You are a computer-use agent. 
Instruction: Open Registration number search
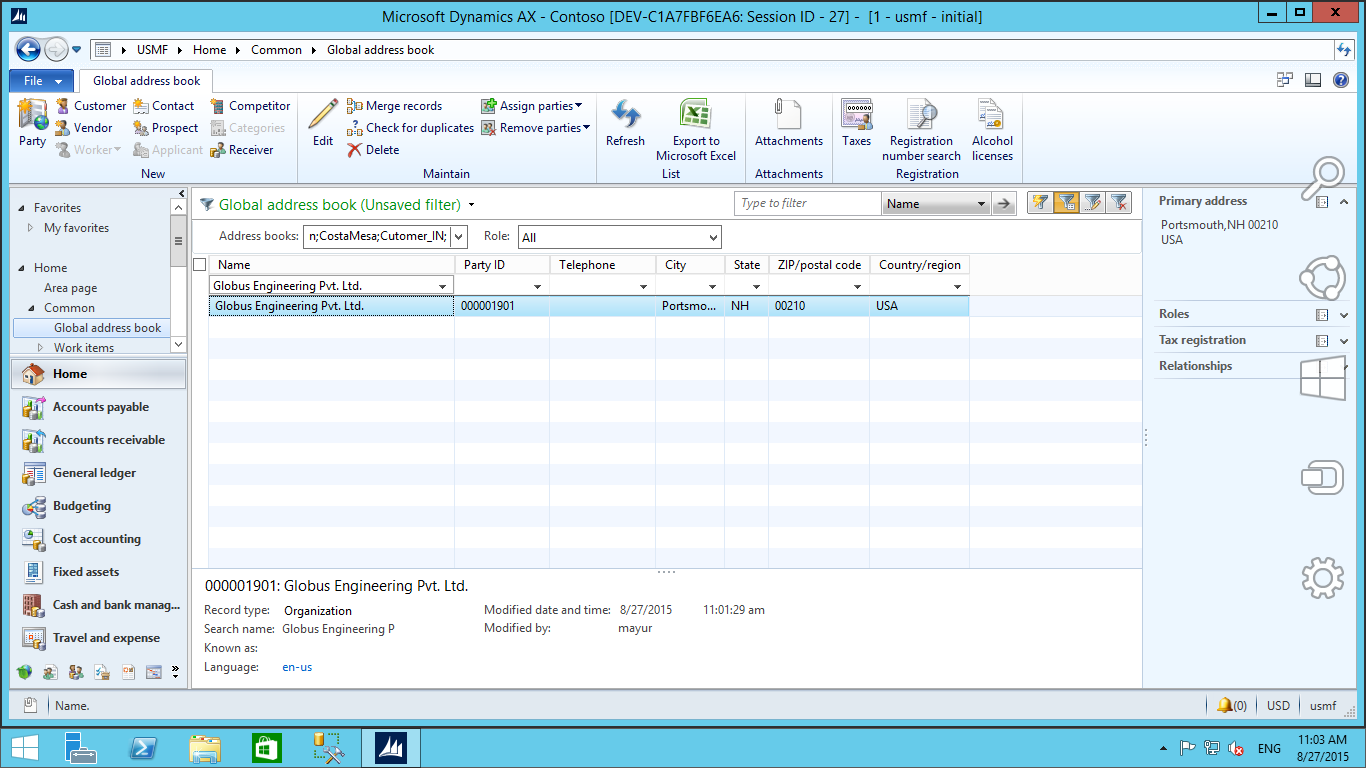click(921, 130)
